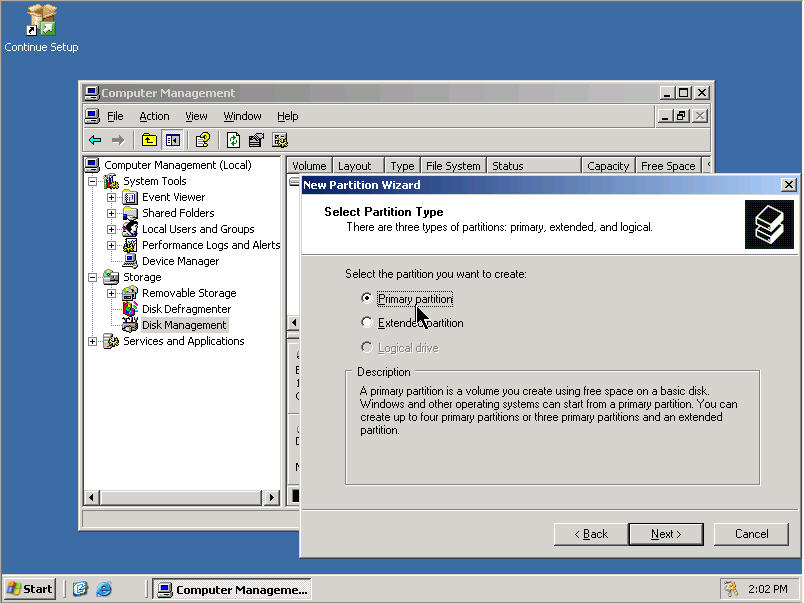Expand the Shared Folders tree node

pyautogui.click(x=111, y=213)
